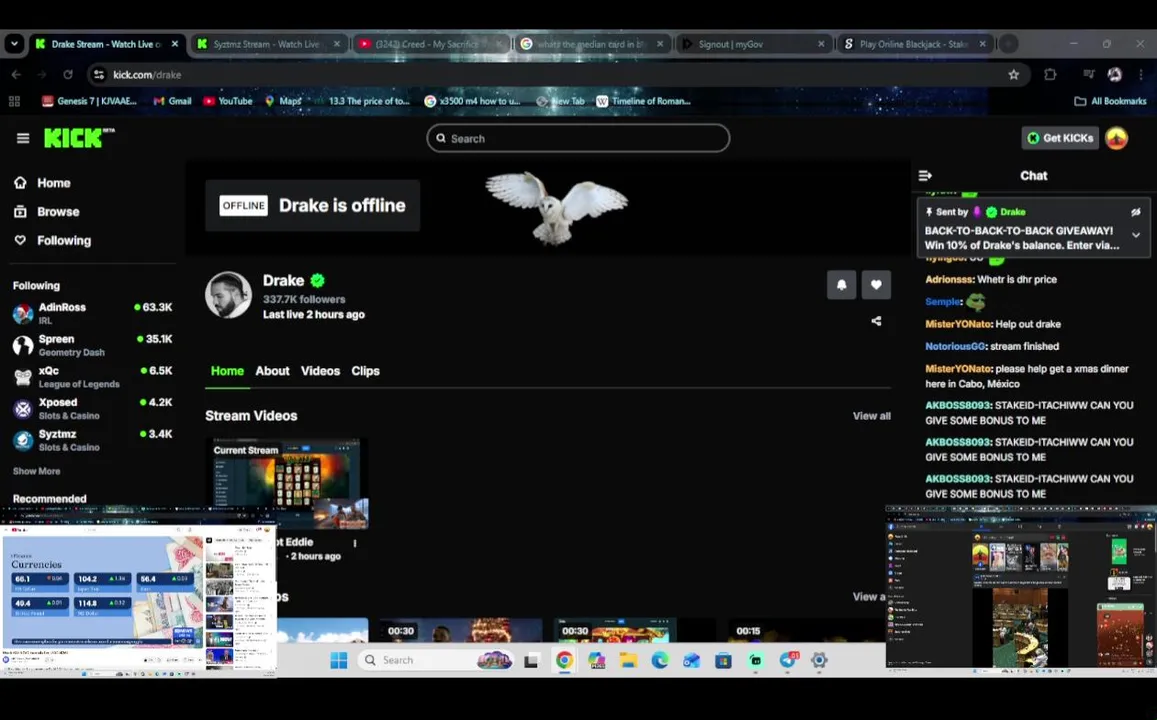
Task: Click the Windows taskbar search box
Action: 435,660
